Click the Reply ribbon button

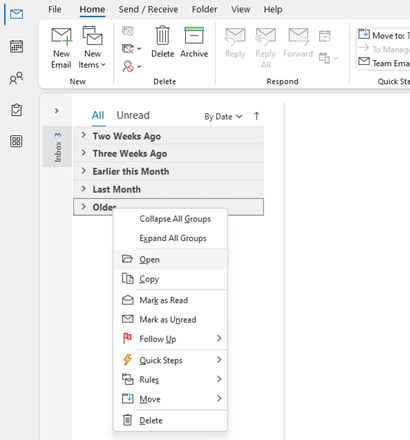point(235,43)
